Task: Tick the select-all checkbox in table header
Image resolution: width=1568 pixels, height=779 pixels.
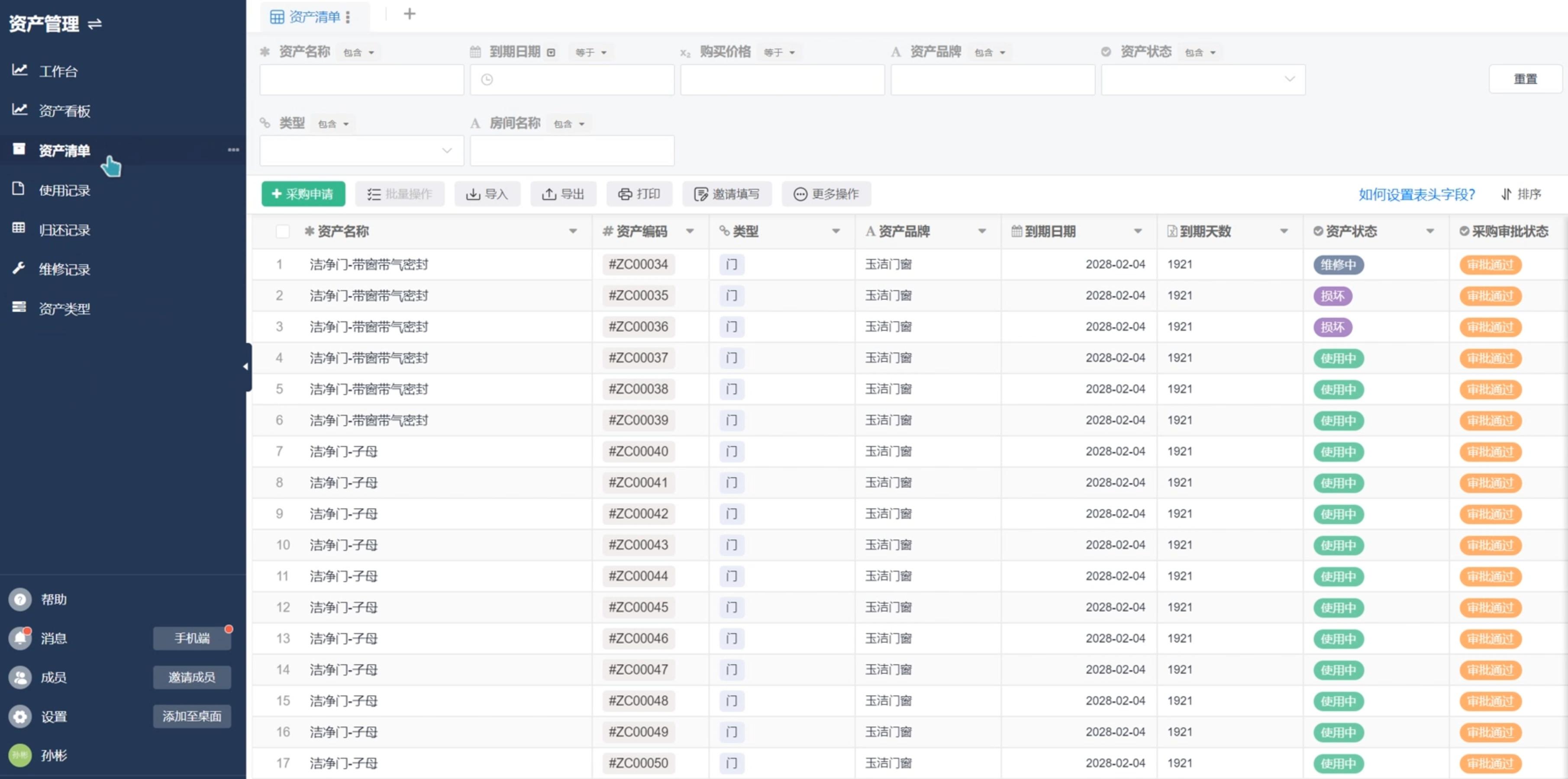Action: [282, 231]
